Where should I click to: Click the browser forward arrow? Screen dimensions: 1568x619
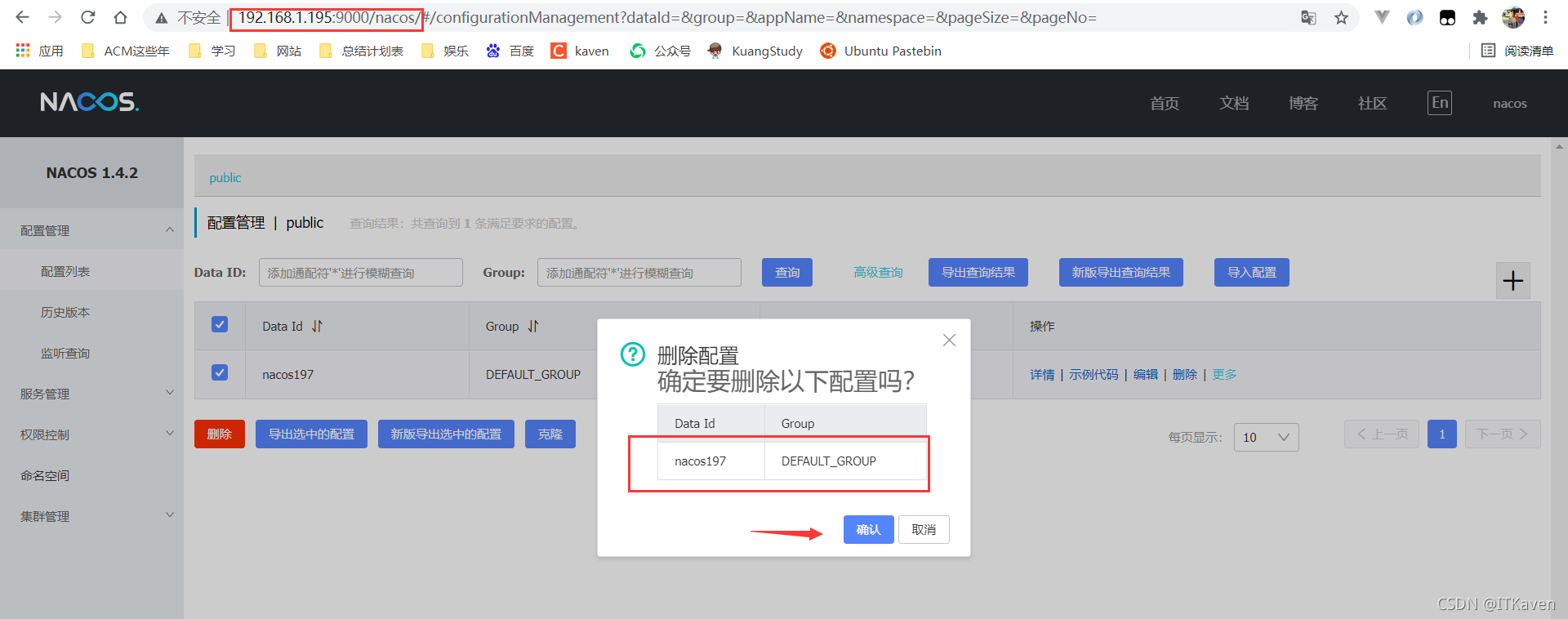(55, 17)
